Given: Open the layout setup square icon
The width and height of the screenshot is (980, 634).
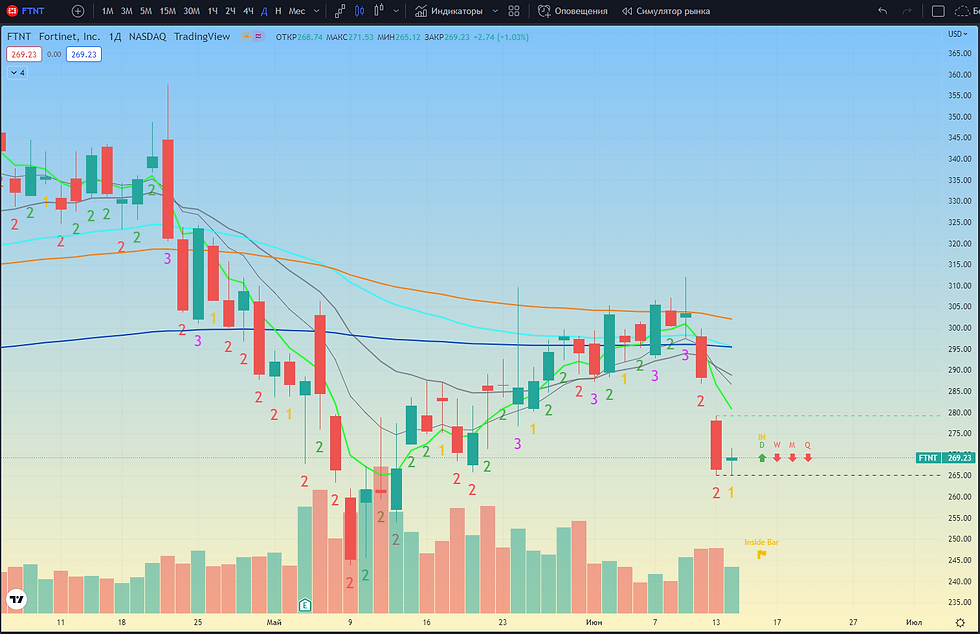Looking at the screenshot, I should pos(938,11).
